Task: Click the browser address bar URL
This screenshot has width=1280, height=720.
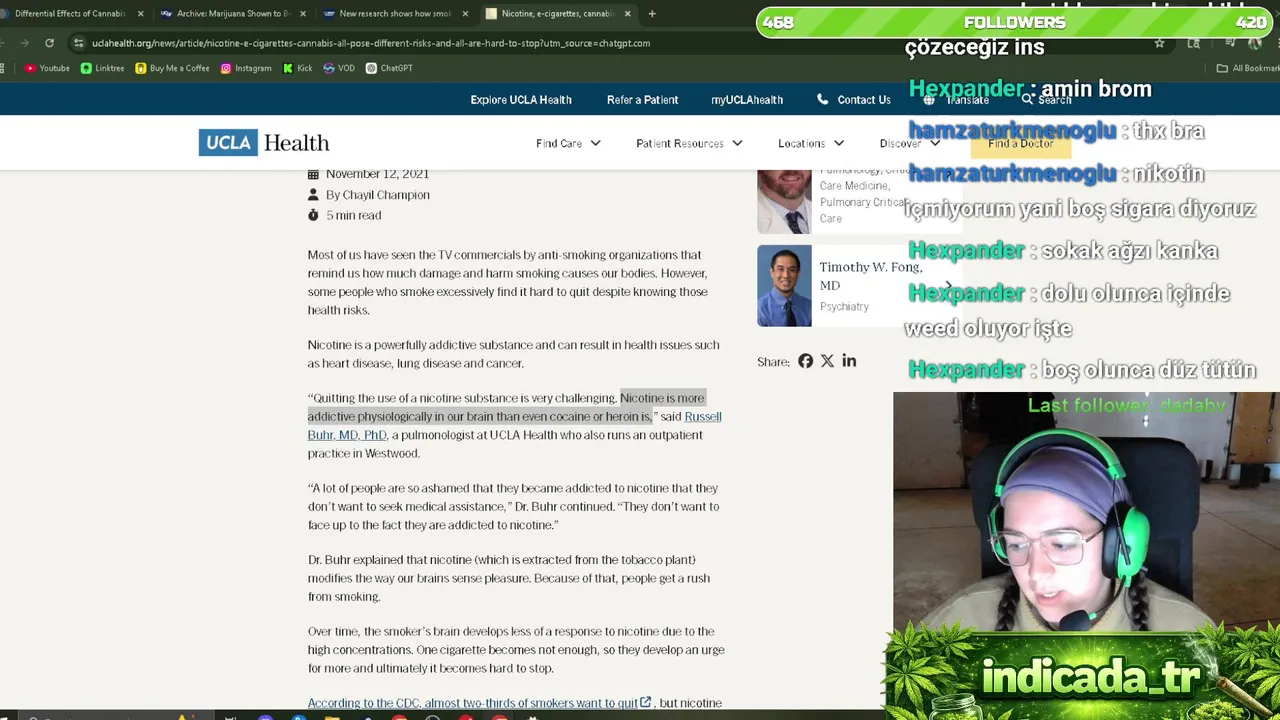Action: tap(371, 43)
